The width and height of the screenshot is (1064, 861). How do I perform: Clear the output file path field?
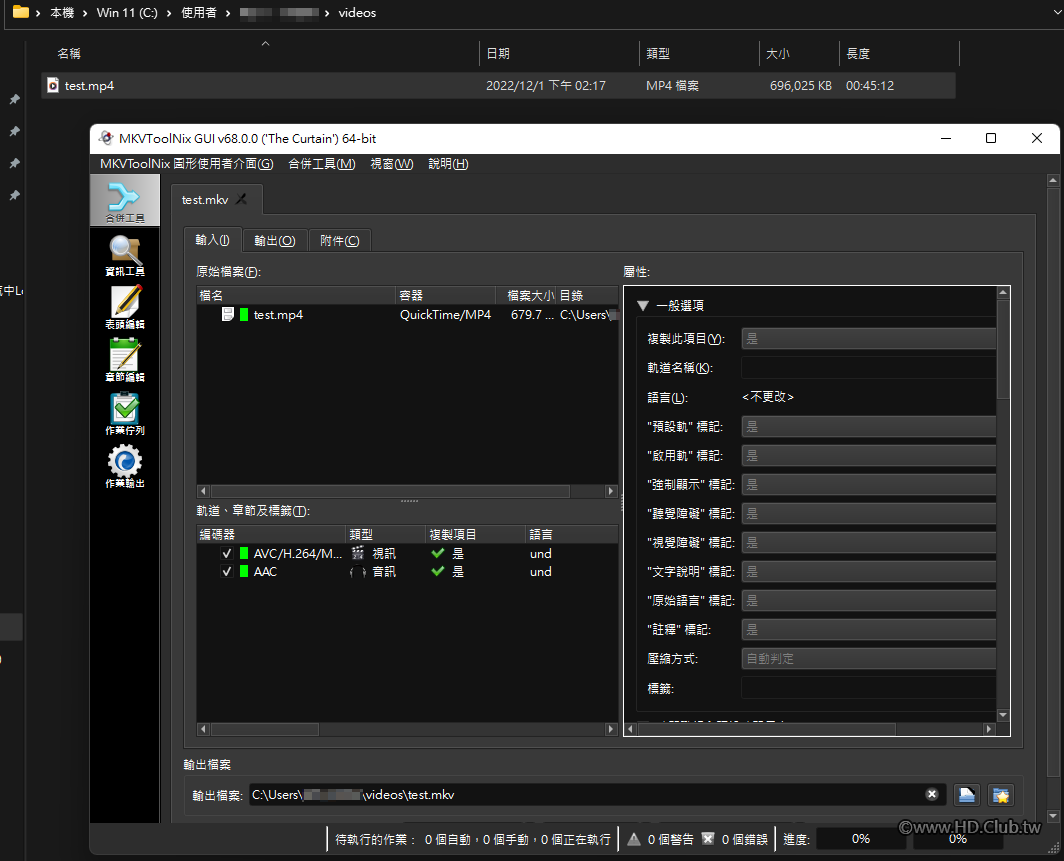932,795
